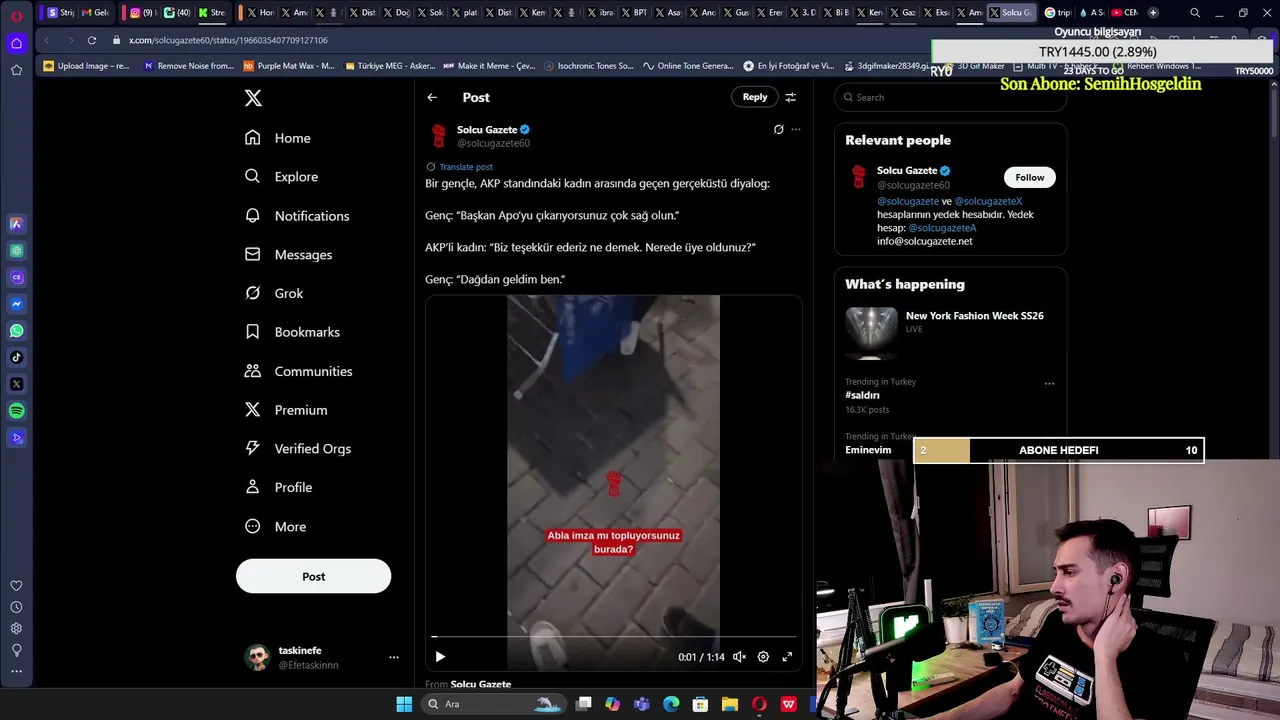Open Opera sidebar heart pinboards icon
The image size is (1280, 720).
coord(16,586)
